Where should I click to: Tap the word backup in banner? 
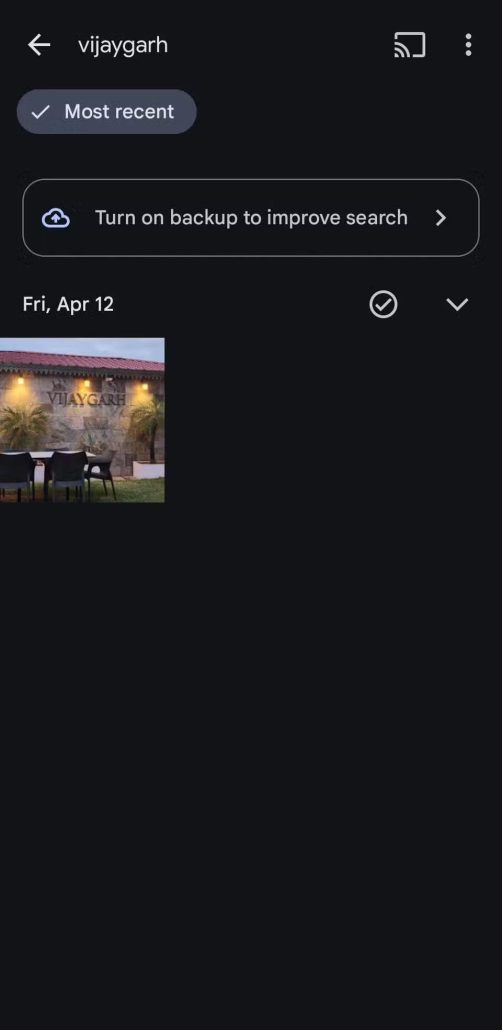coord(204,218)
